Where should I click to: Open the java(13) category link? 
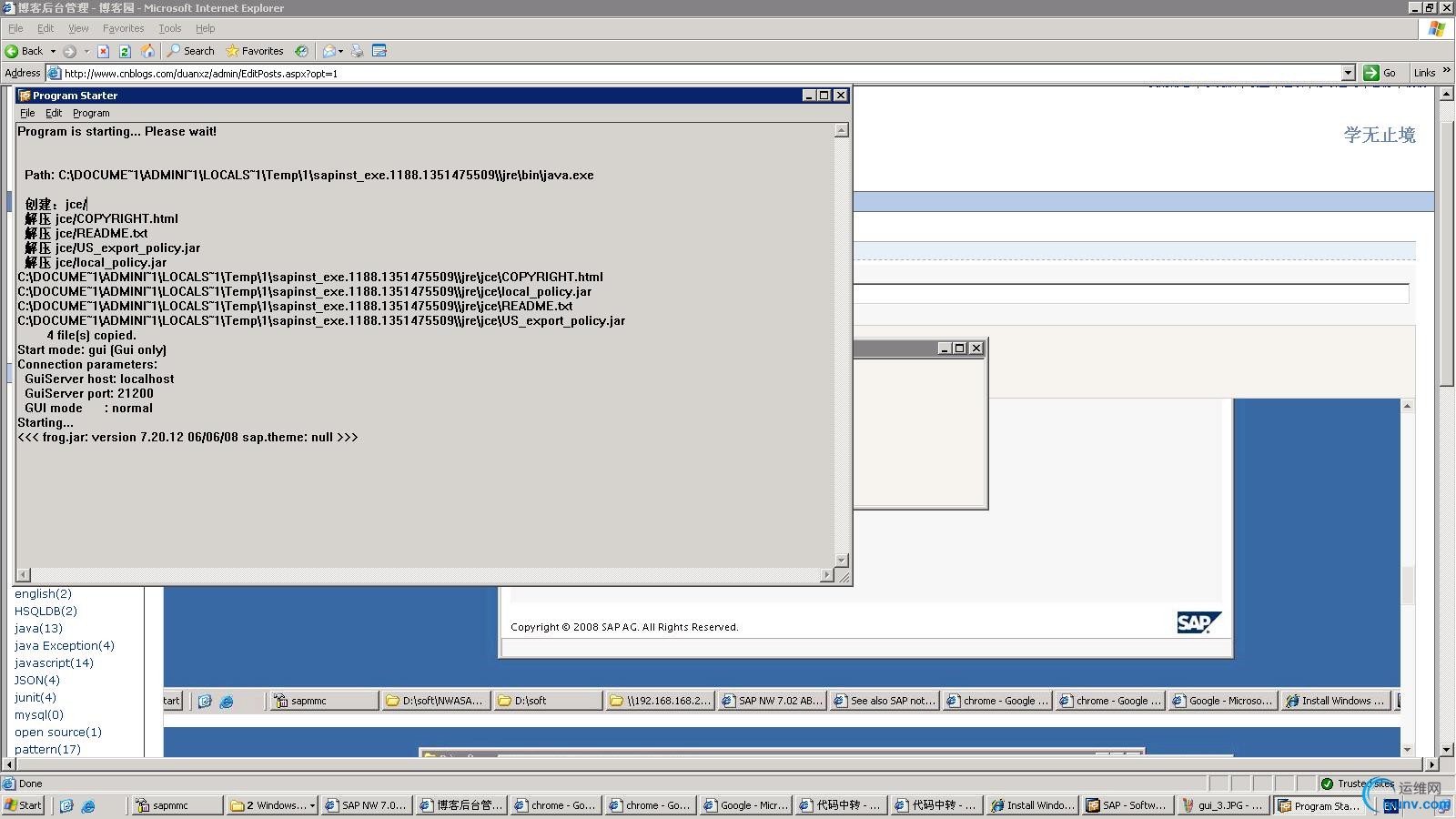[x=38, y=628]
